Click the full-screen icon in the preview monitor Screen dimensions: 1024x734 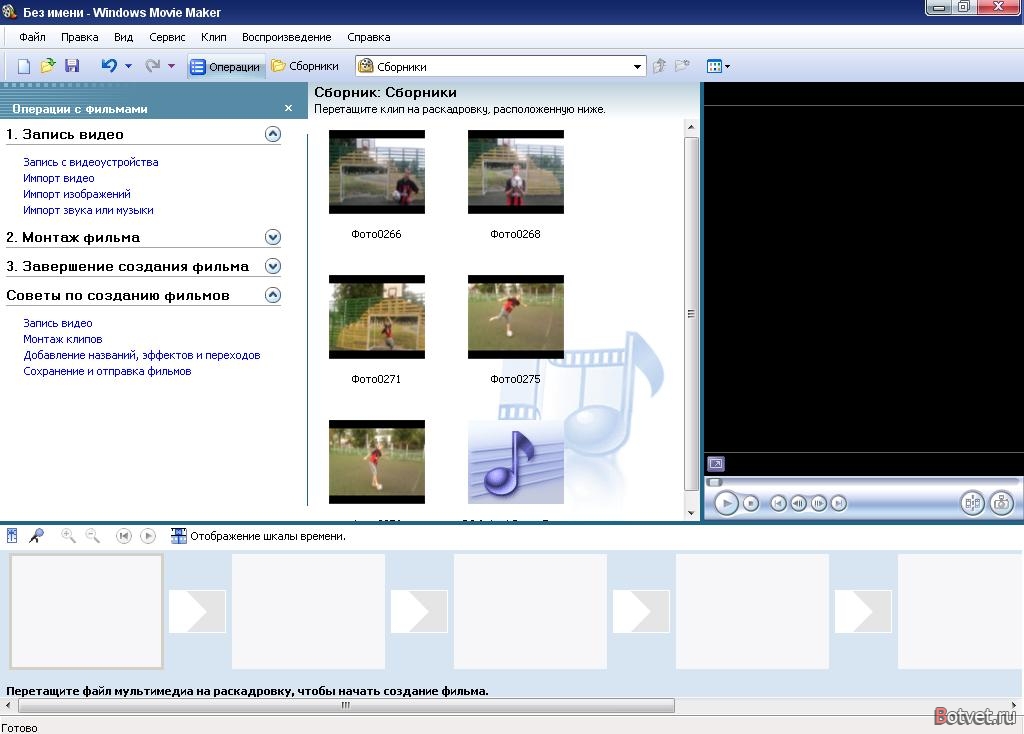716,464
